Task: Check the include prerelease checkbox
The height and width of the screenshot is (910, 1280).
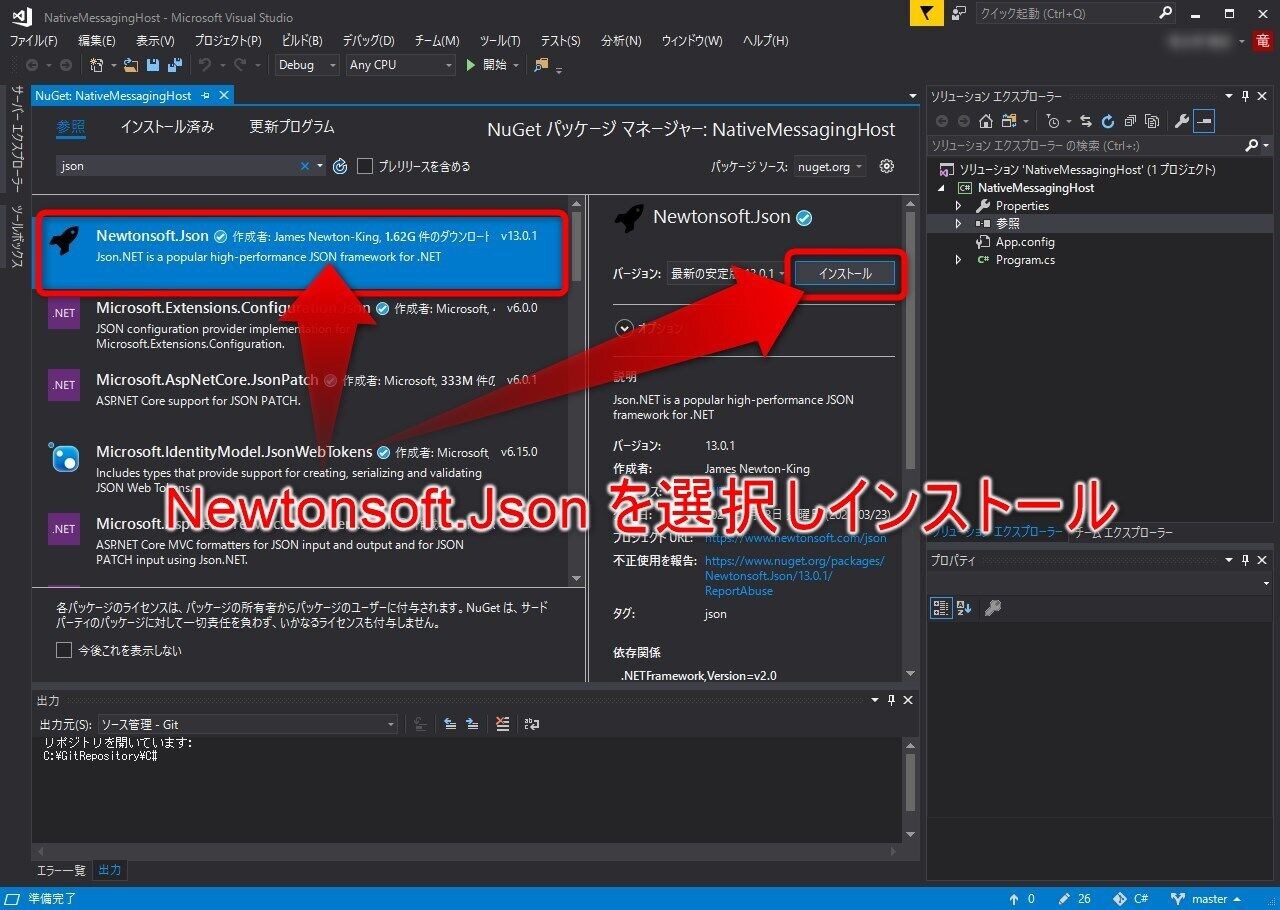Action: click(x=365, y=166)
